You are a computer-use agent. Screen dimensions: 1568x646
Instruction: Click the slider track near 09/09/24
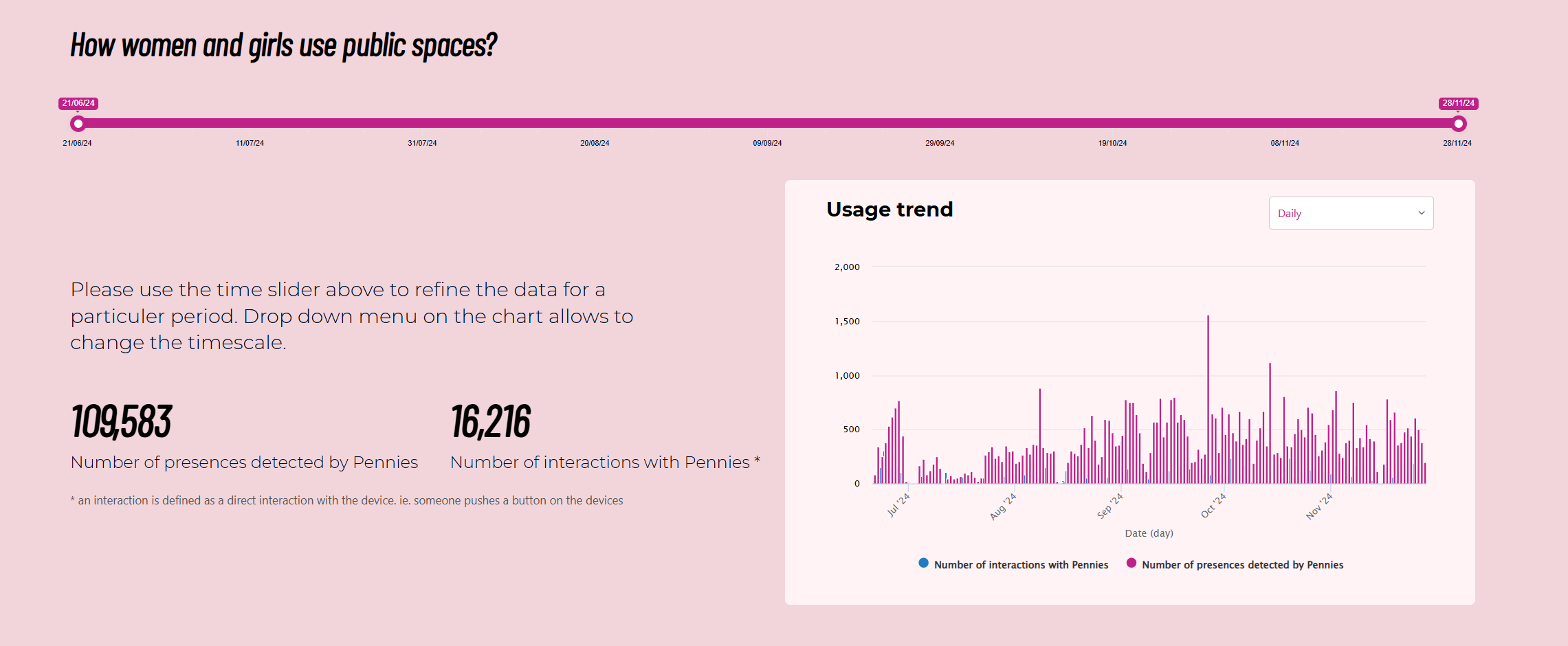767,123
